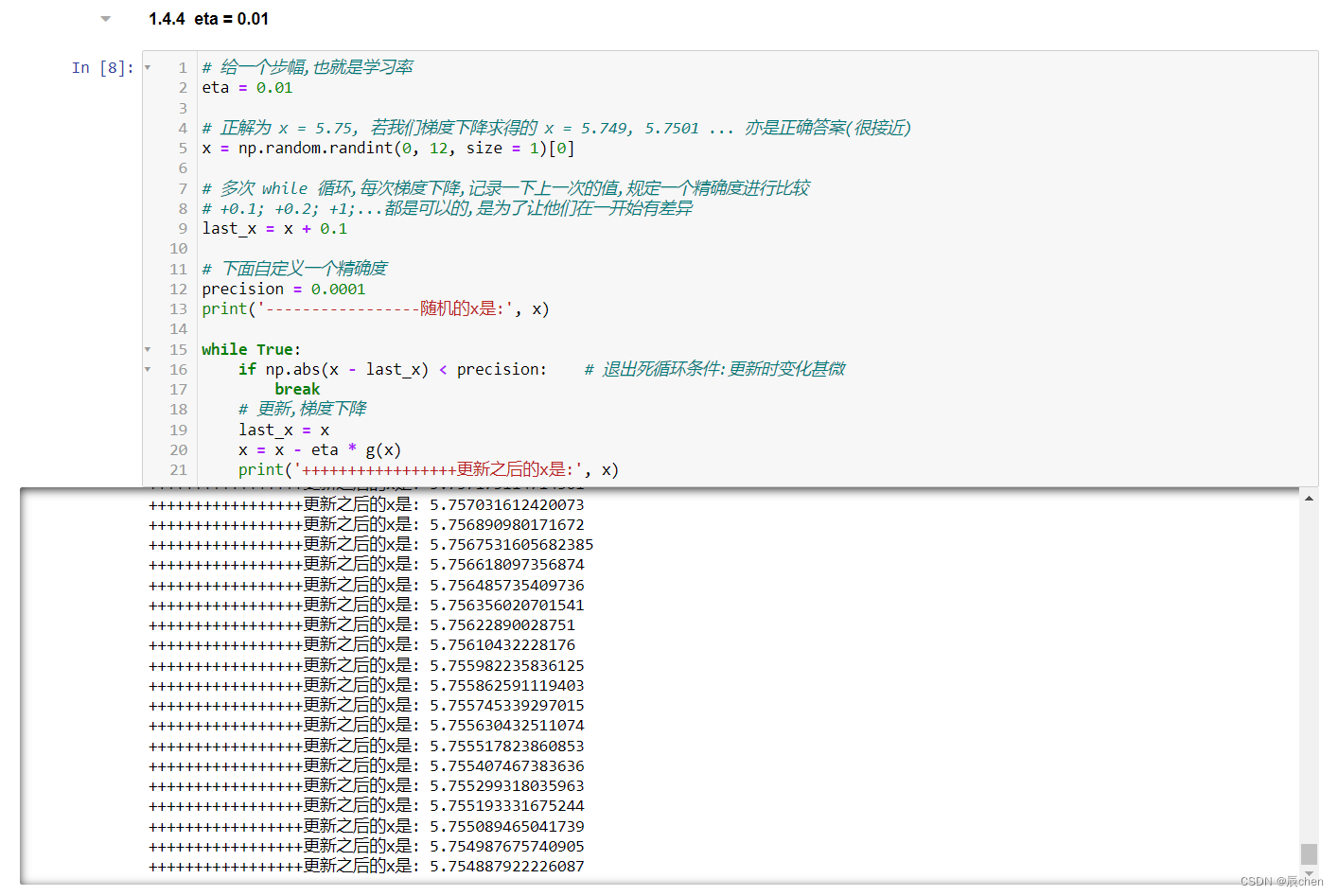1338x896 pixels.
Task: Click output value 5.756485735409736
Action: [507, 586]
